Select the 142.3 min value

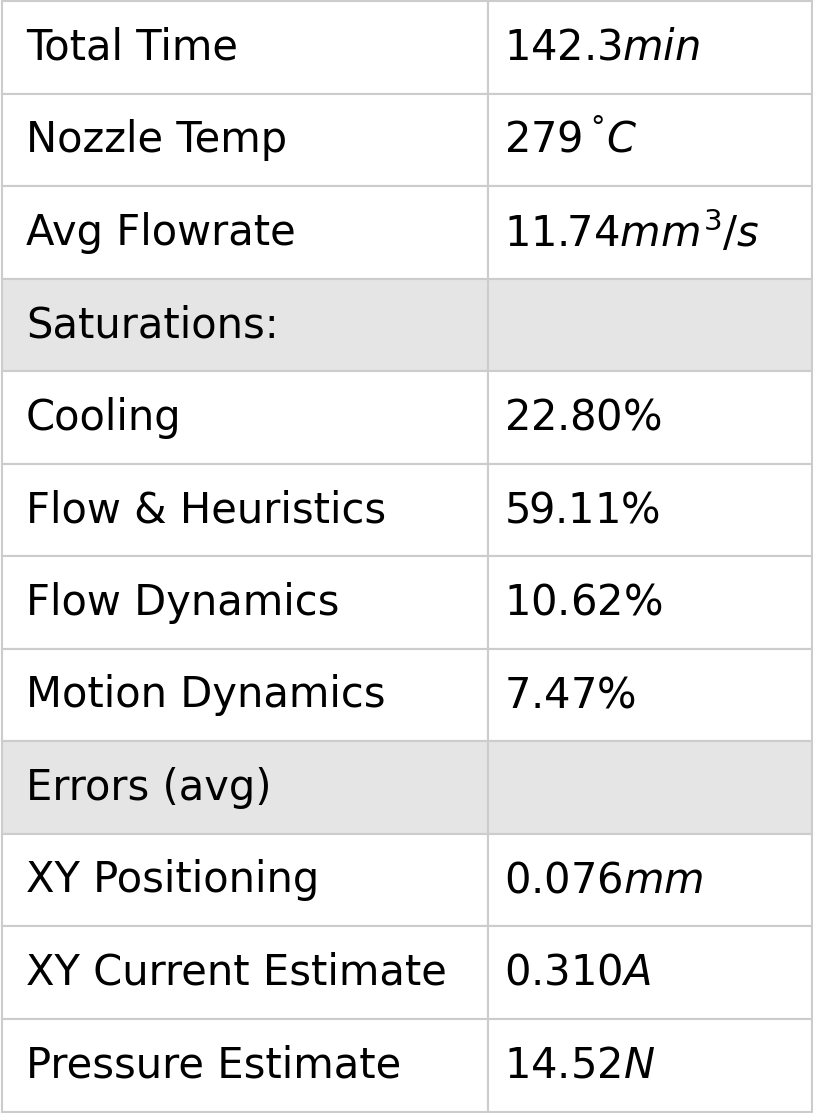click(x=602, y=47)
